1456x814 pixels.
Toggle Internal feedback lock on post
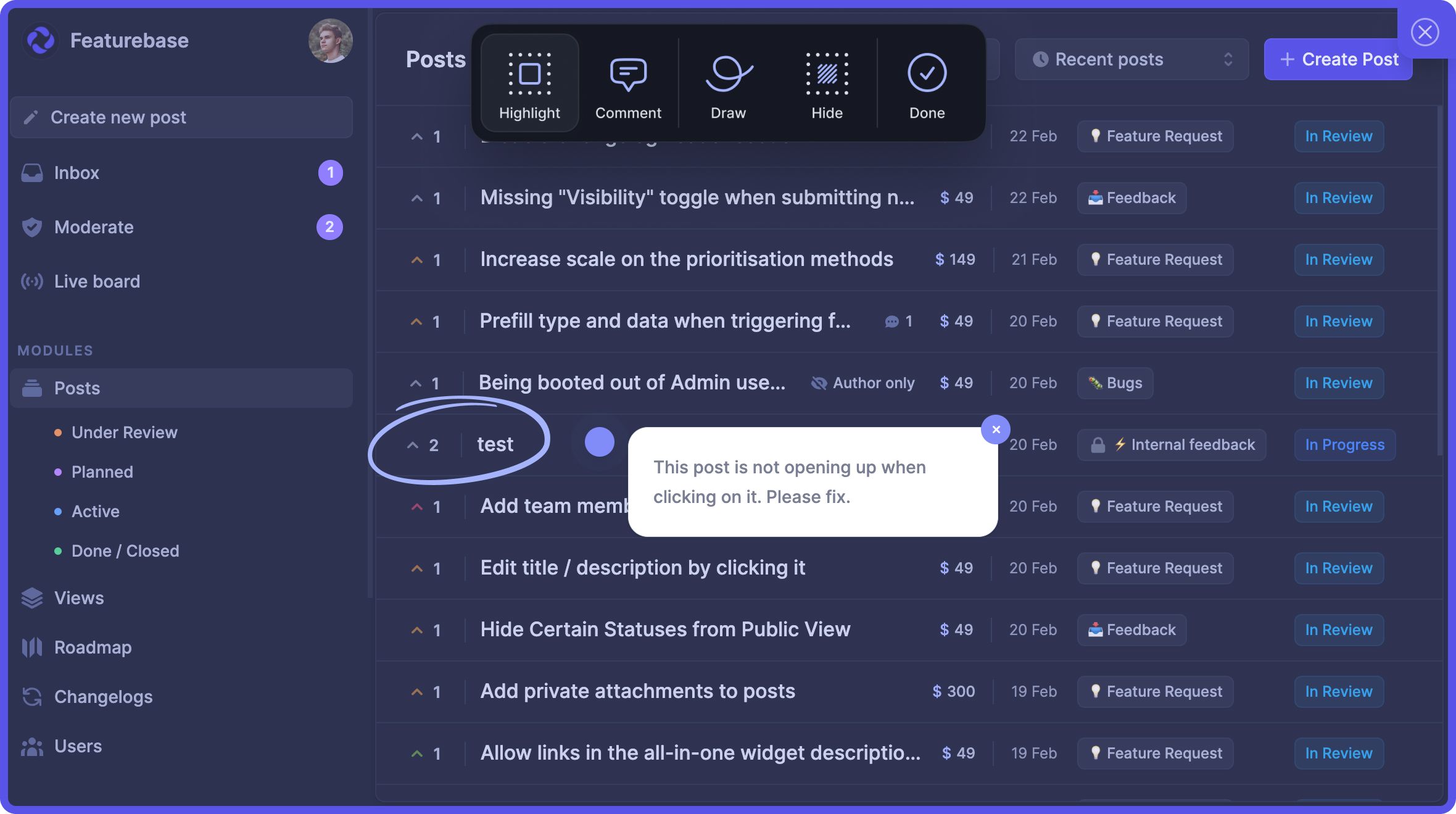[x=1097, y=444]
